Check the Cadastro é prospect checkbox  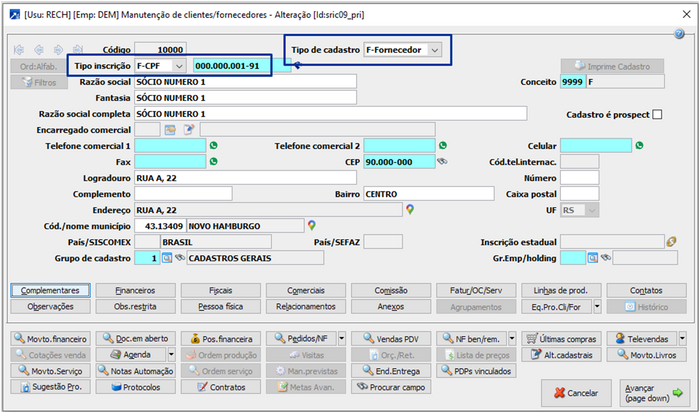pos(657,115)
